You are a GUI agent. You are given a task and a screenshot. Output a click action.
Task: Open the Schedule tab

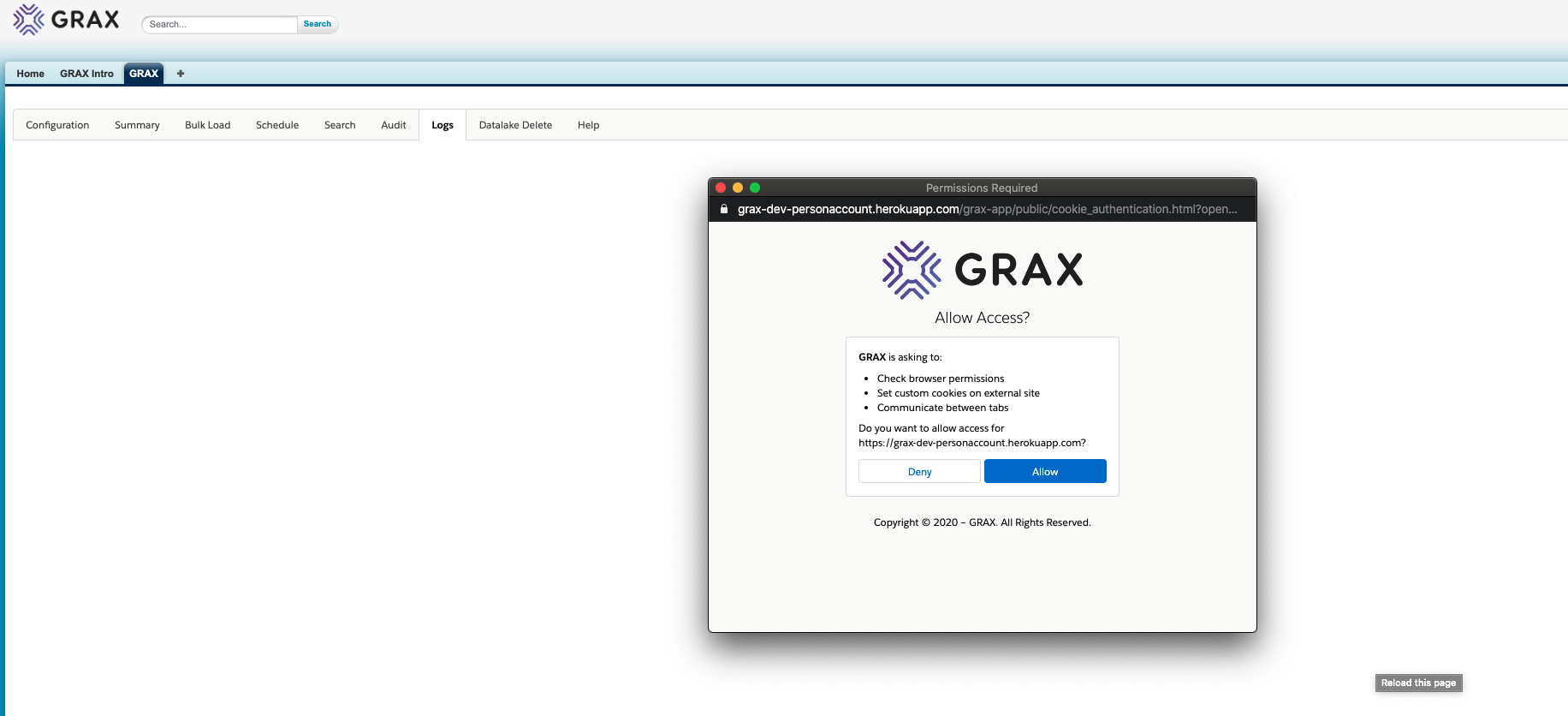(x=277, y=125)
